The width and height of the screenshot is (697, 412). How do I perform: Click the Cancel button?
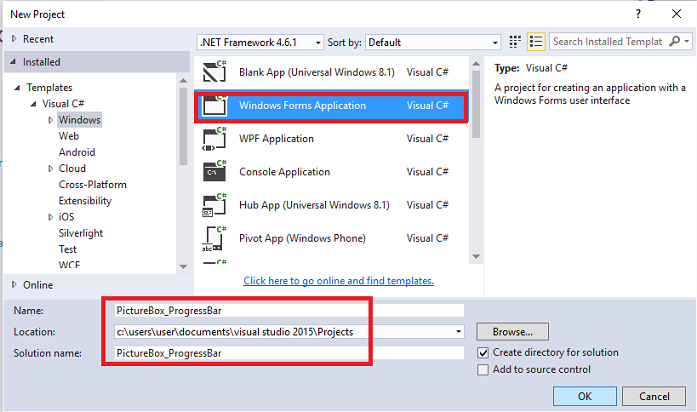coord(654,396)
